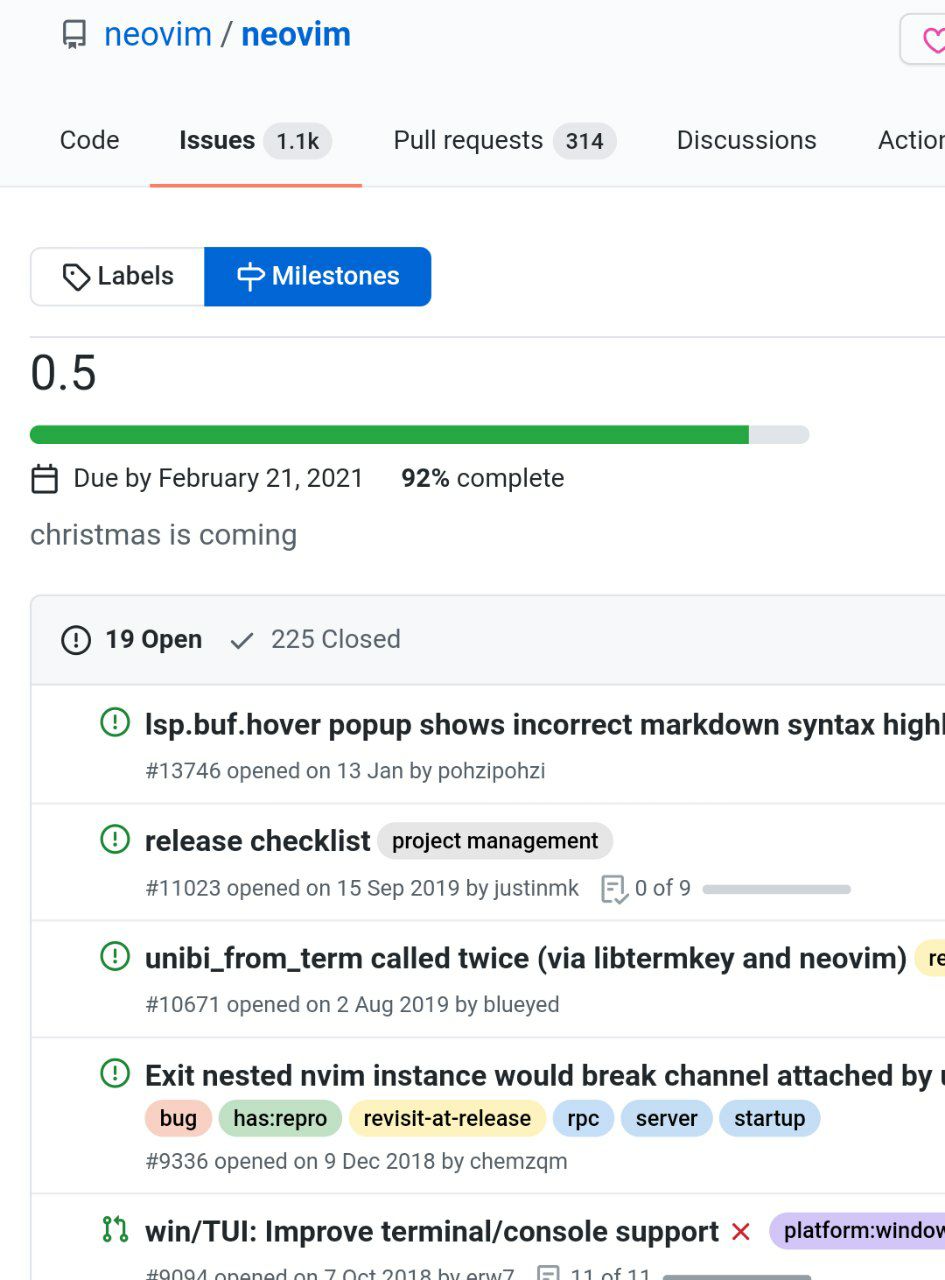Open the Code tab
Image resolution: width=945 pixels, height=1280 pixels.
point(89,140)
